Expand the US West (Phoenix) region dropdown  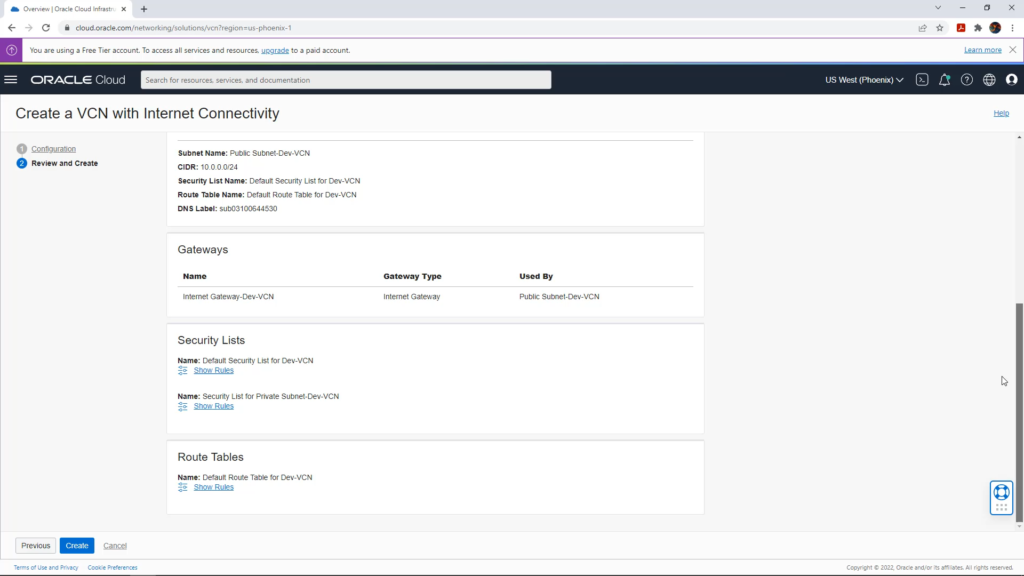point(863,80)
